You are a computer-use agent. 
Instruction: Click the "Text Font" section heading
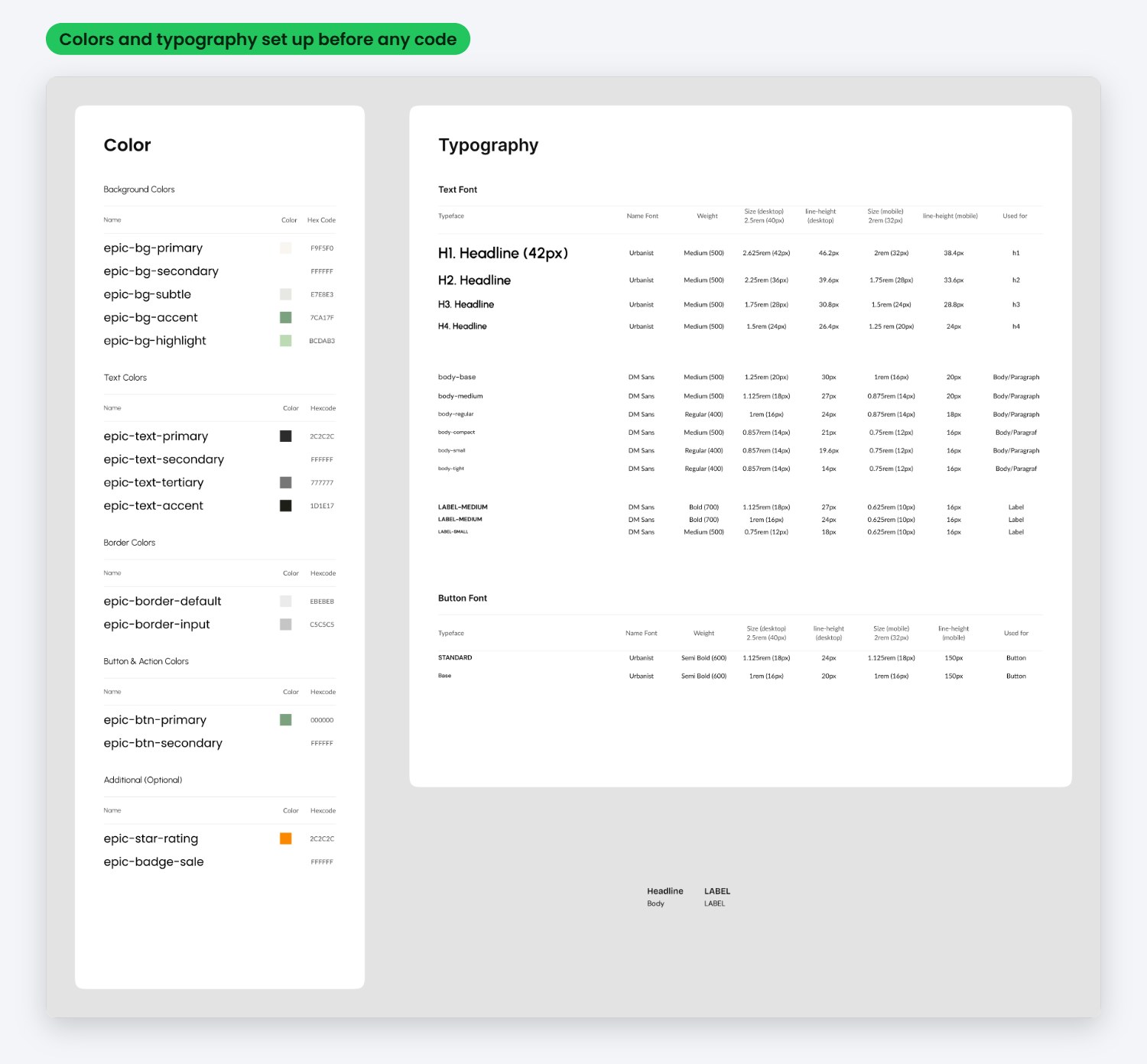457,190
